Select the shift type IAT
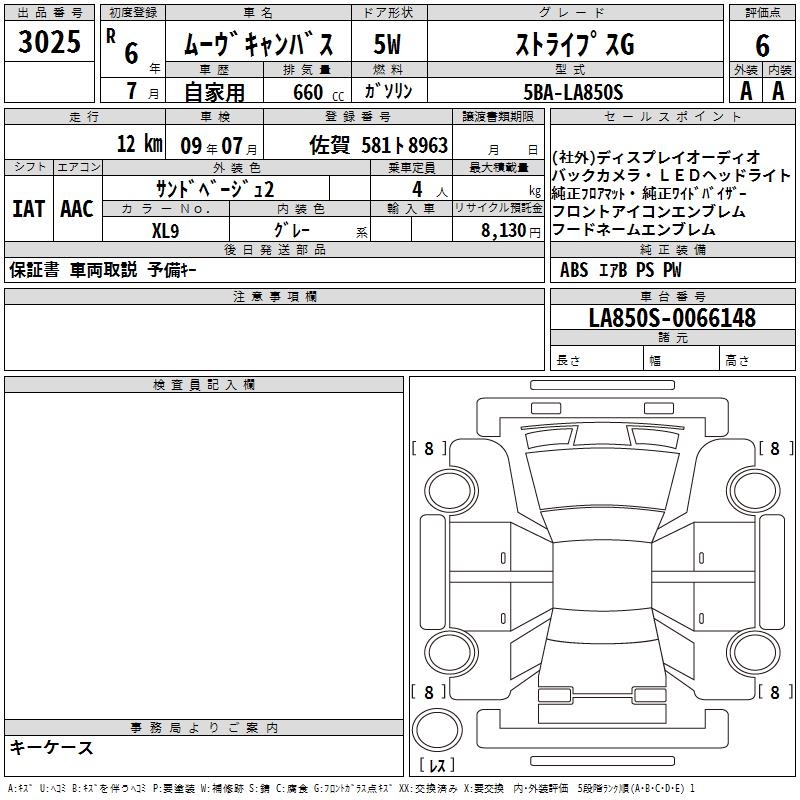The image size is (800, 800). (x=28, y=209)
